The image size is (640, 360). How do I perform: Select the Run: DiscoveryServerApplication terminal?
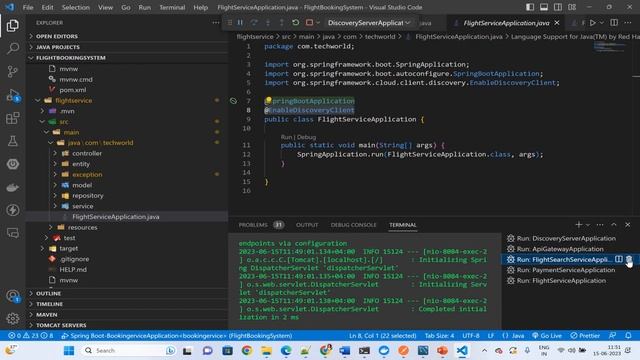tap(566, 238)
